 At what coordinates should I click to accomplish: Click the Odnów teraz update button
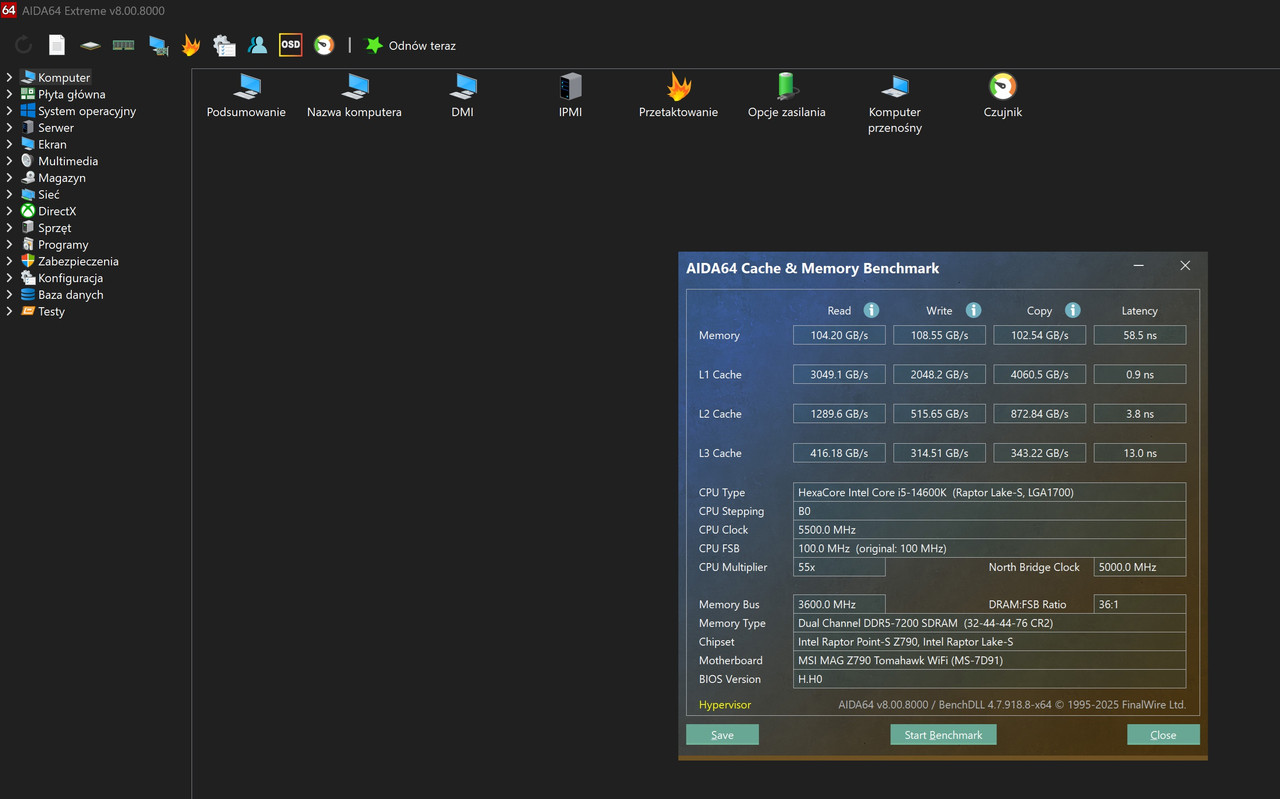point(410,45)
